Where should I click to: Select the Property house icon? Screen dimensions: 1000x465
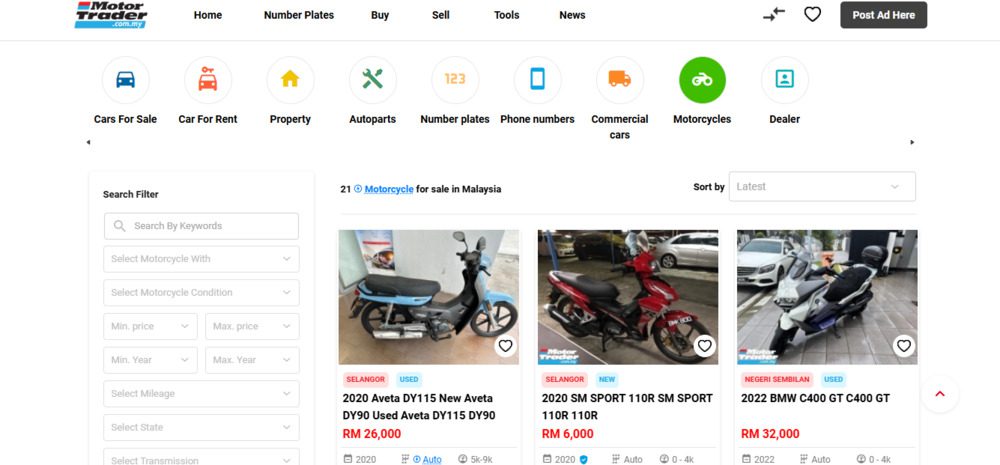(290, 80)
